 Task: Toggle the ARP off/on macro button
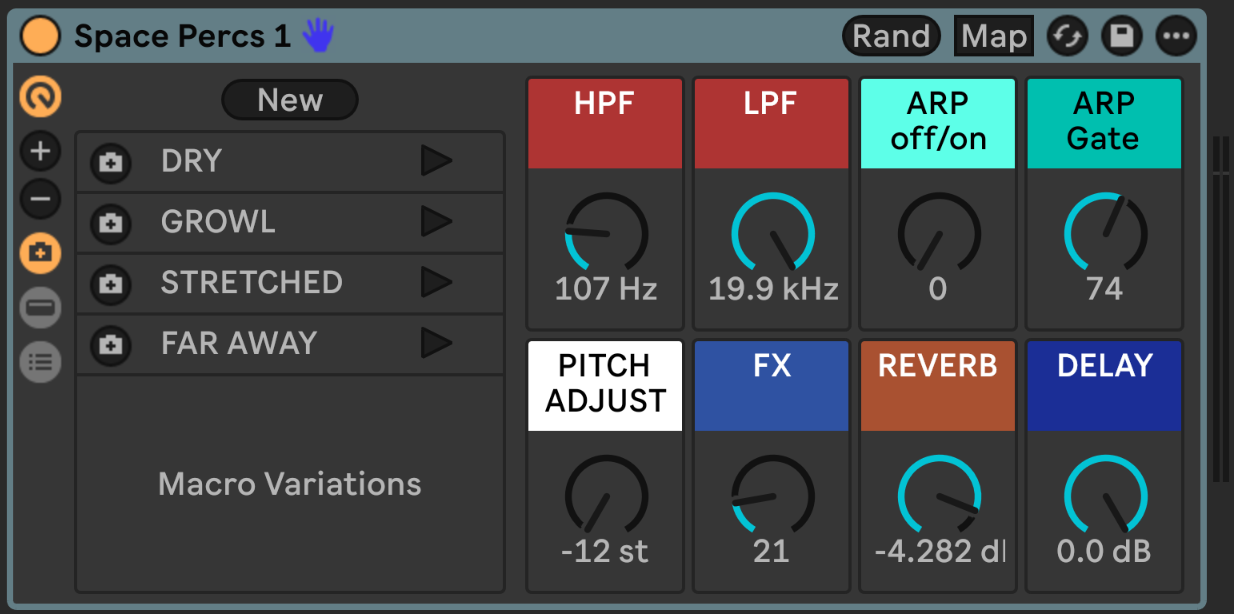pyautogui.click(x=937, y=122)
